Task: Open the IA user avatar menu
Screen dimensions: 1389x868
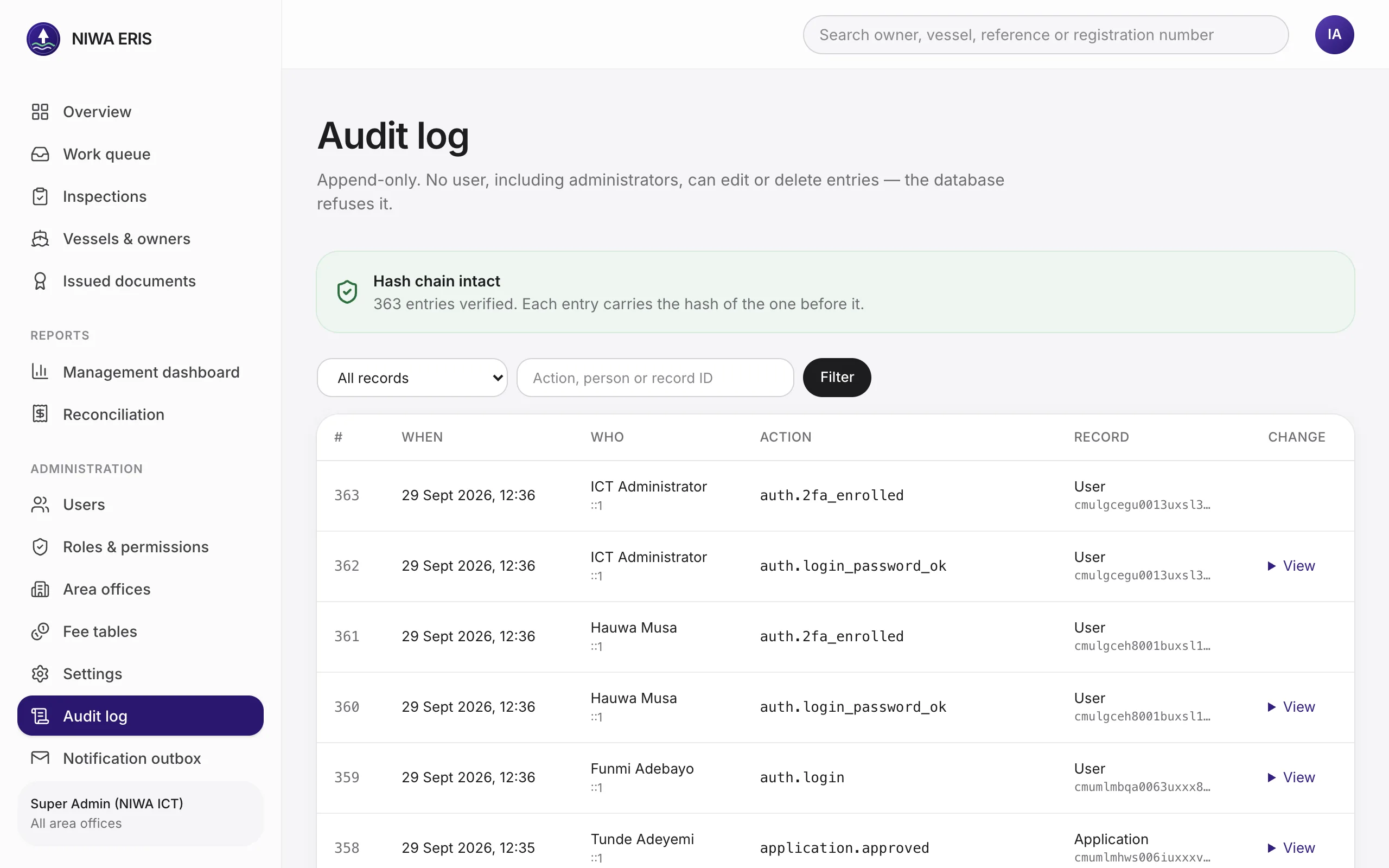Action: [1334, 34]
